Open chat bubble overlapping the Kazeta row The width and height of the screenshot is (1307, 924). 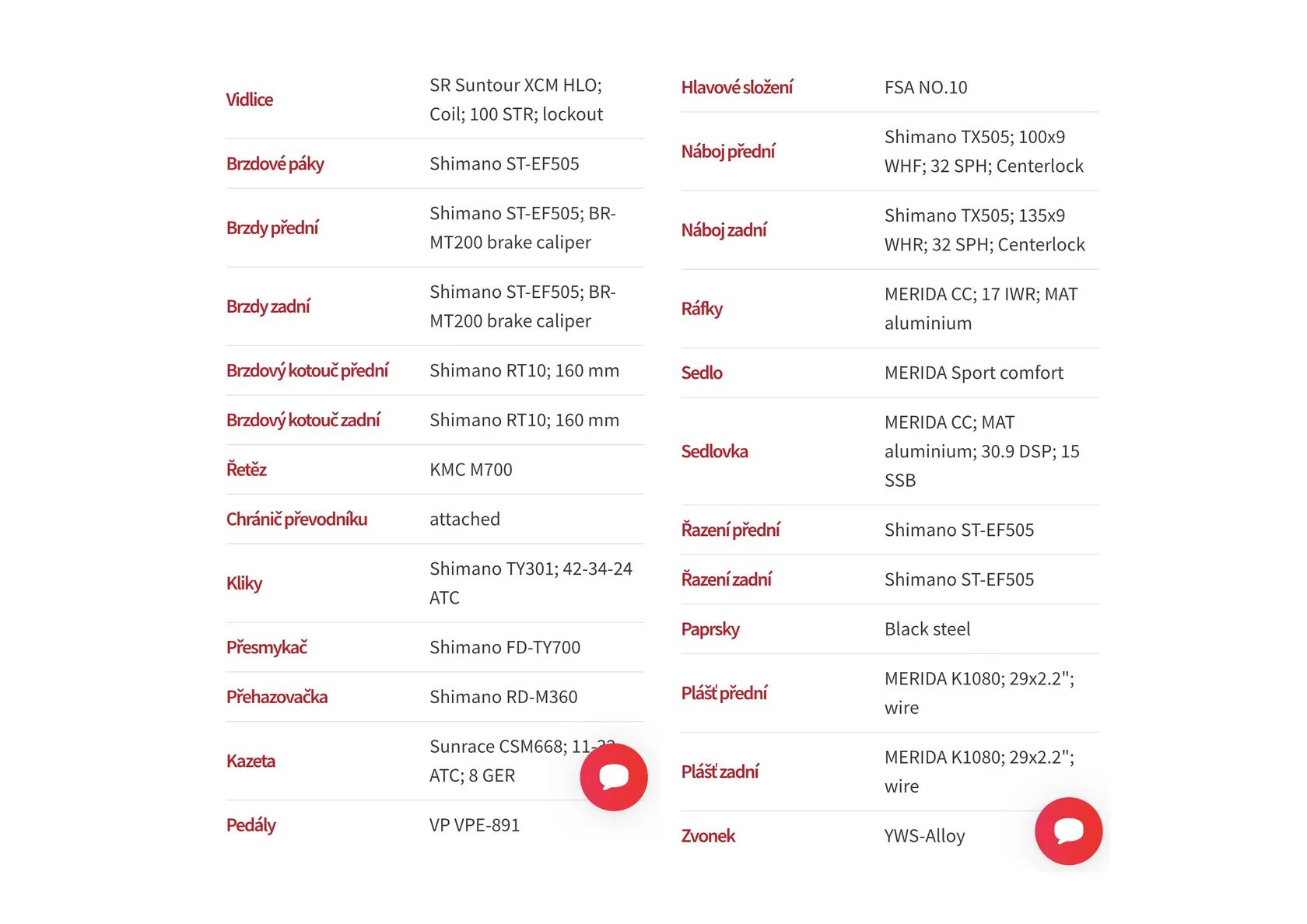point(613,777)
